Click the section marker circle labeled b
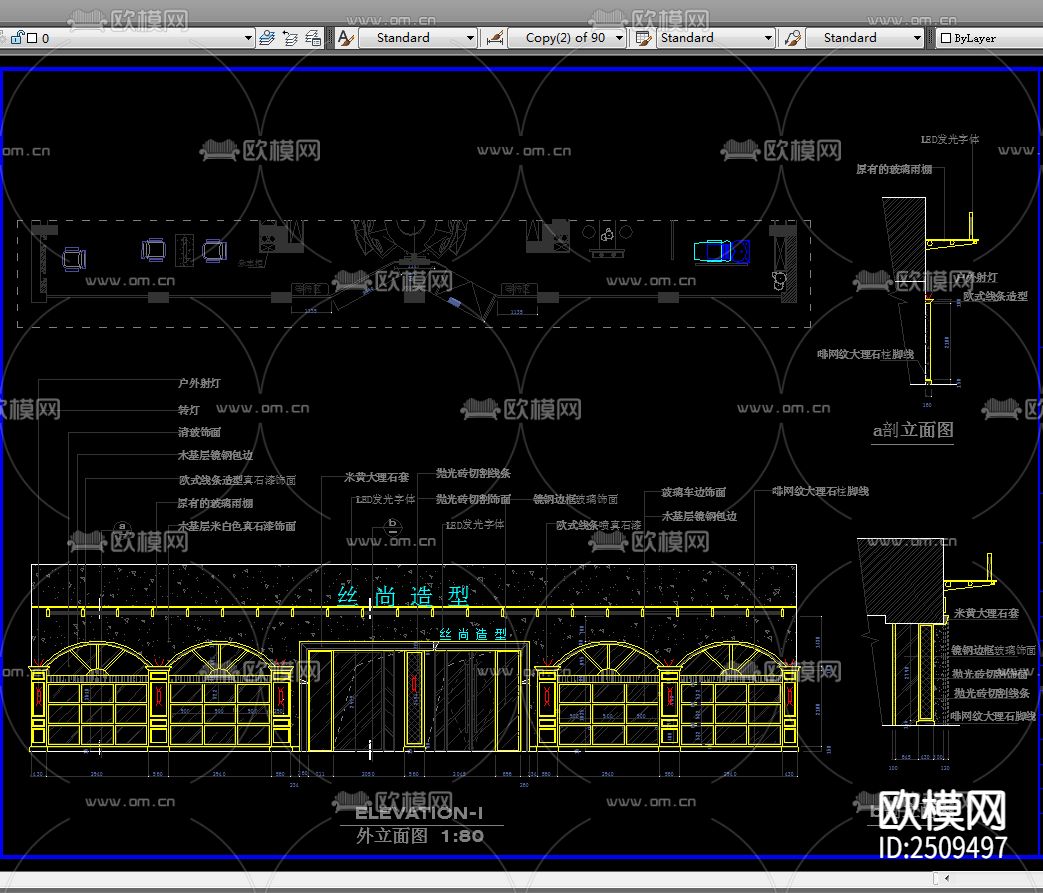 tap(392, 526)
